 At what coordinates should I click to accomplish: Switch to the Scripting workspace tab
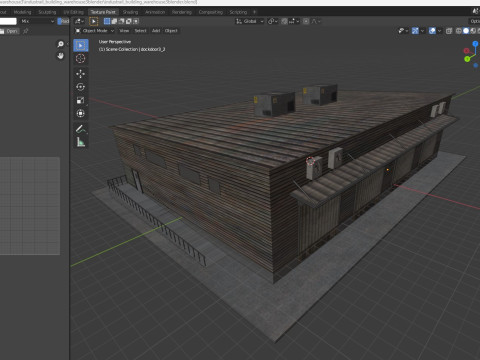[238, 12]
